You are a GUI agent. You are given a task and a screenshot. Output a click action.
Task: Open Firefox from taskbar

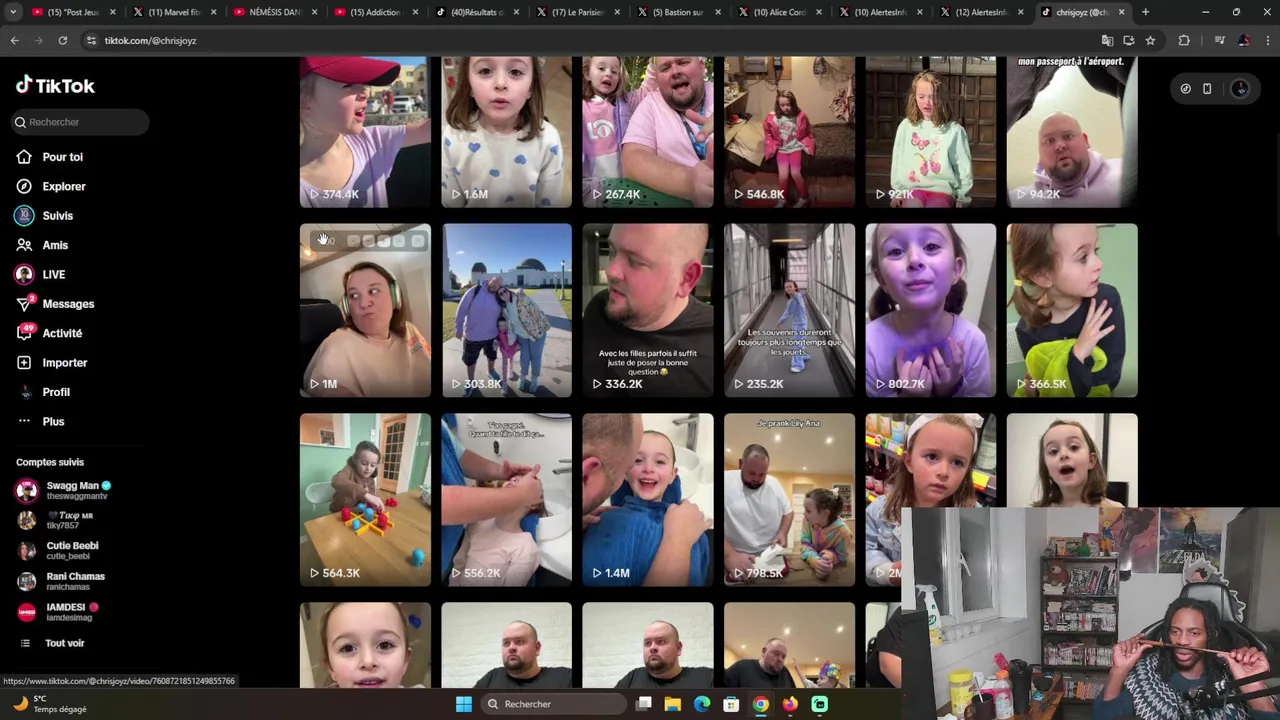point(790,704)
